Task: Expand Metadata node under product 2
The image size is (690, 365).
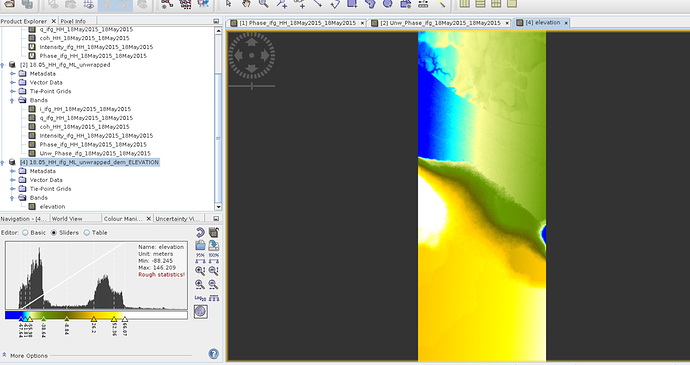Action: point(12,74)
